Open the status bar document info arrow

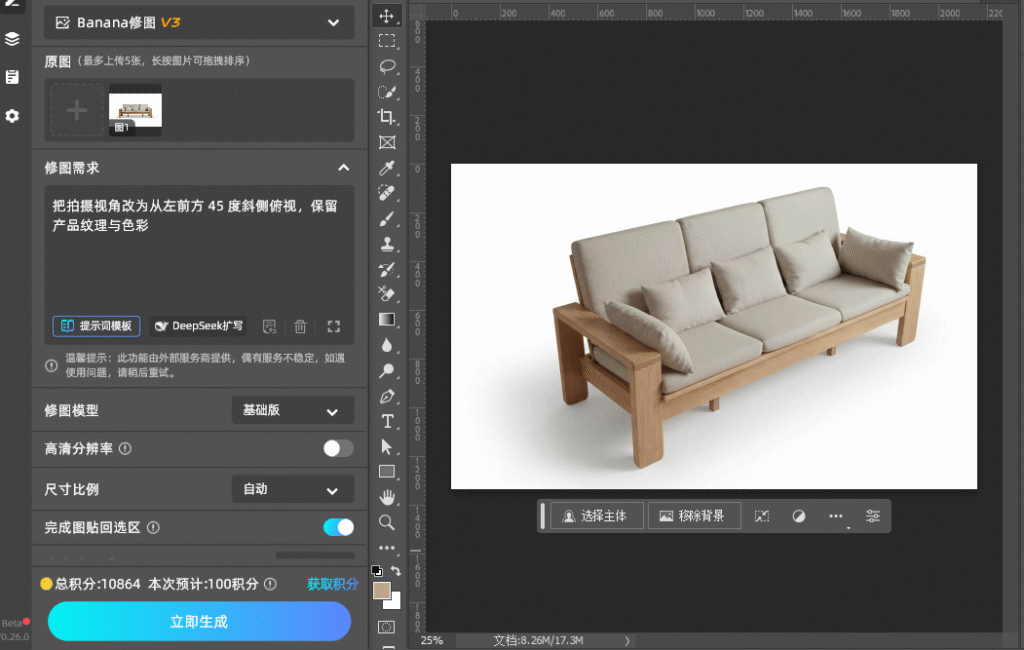[627, 641]
